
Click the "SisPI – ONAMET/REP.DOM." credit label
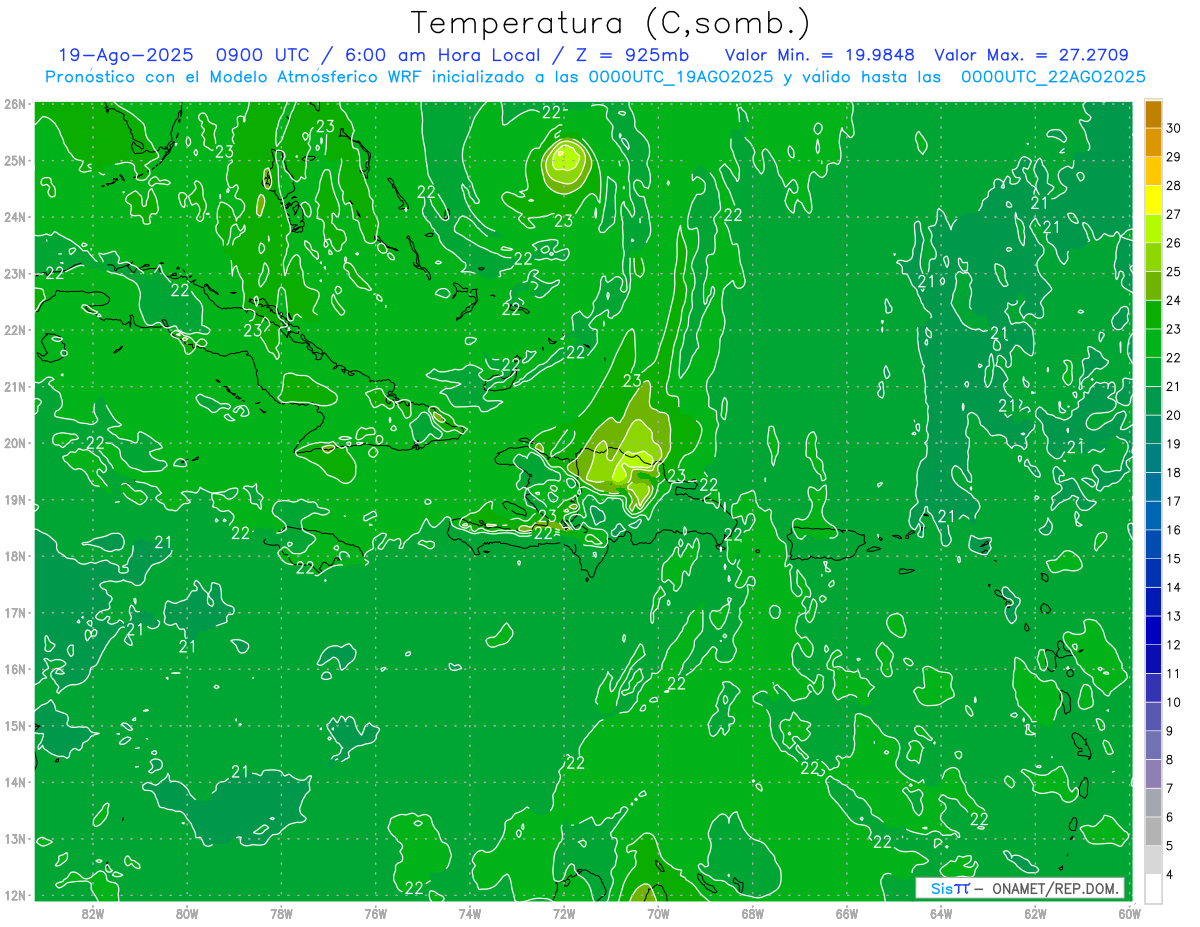point(1020,888)
